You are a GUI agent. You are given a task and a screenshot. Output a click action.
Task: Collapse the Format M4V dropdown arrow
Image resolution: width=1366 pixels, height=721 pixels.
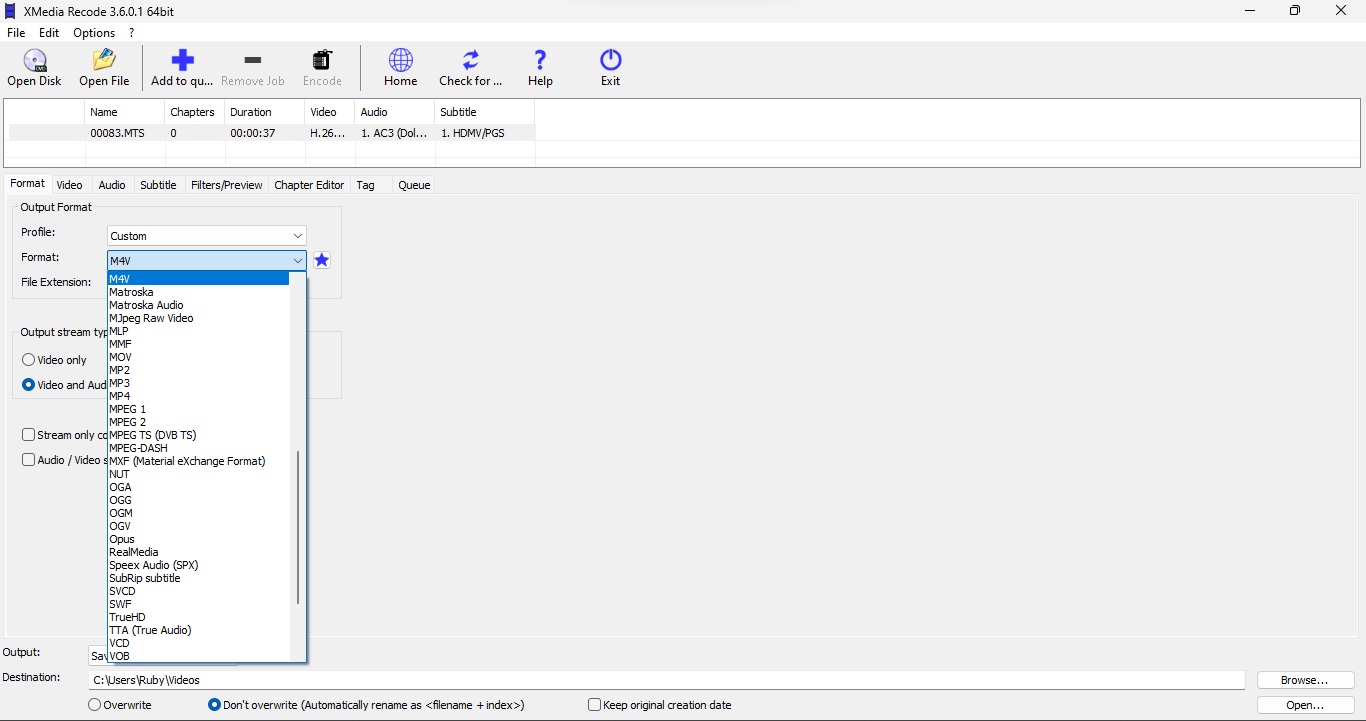tap(297, 261)
